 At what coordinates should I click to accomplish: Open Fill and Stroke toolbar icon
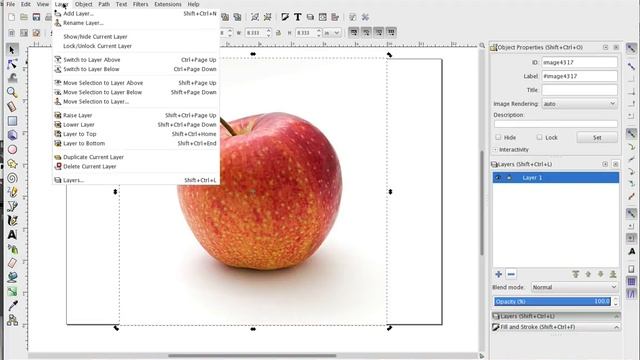click(285, 17)
